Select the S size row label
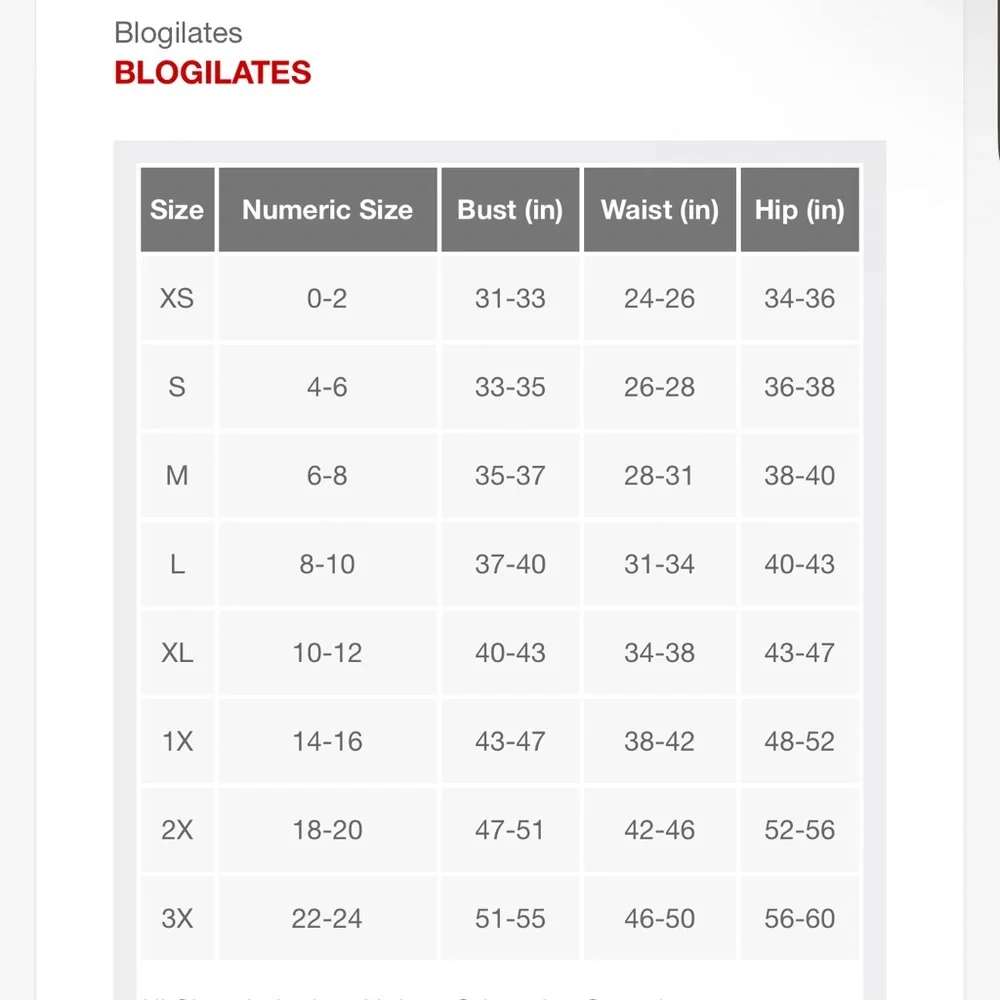 177,387
